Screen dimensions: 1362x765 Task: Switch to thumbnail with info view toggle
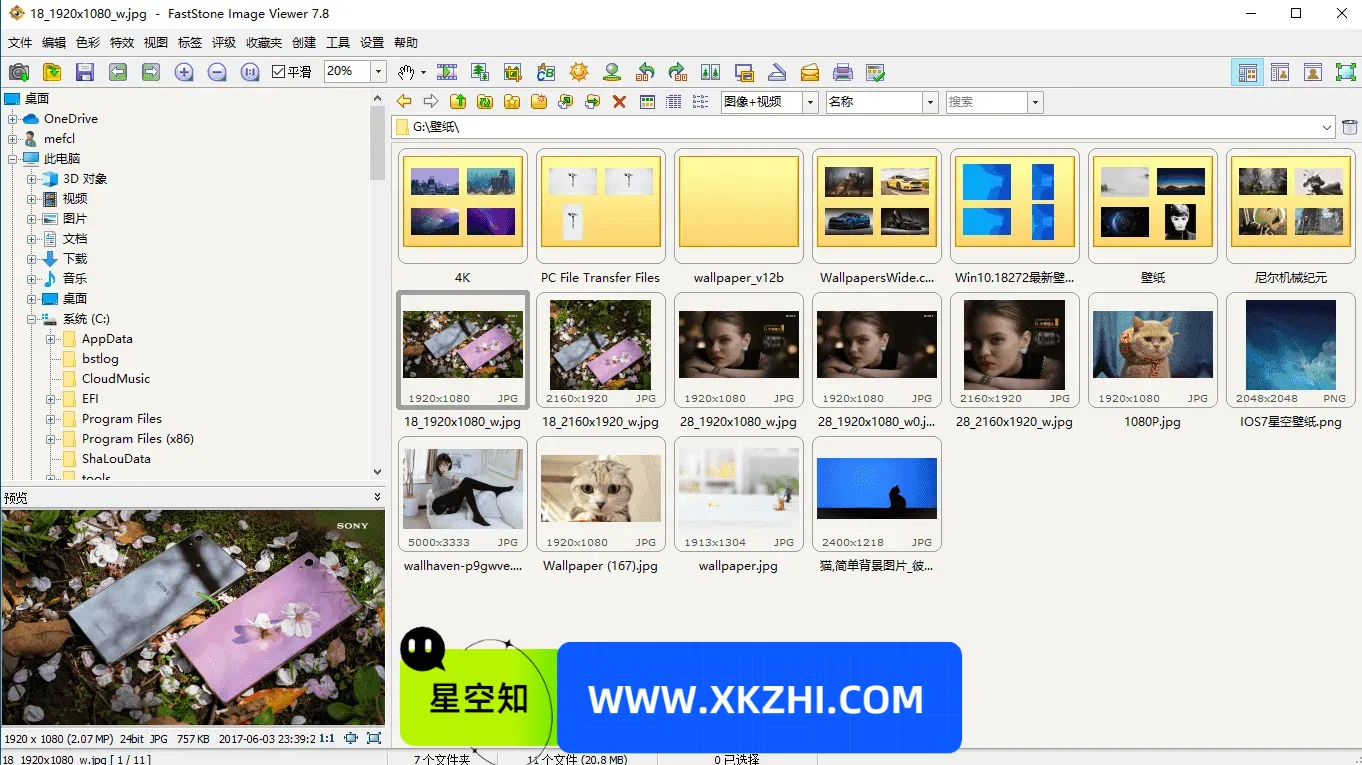click(1280, 72)
